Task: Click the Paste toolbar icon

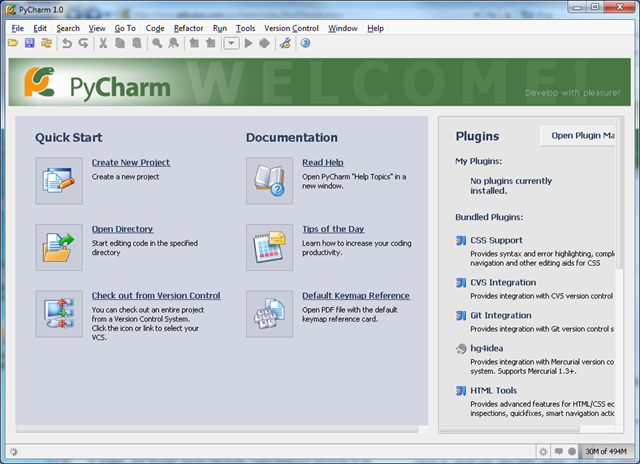Action: pos(137,43)
